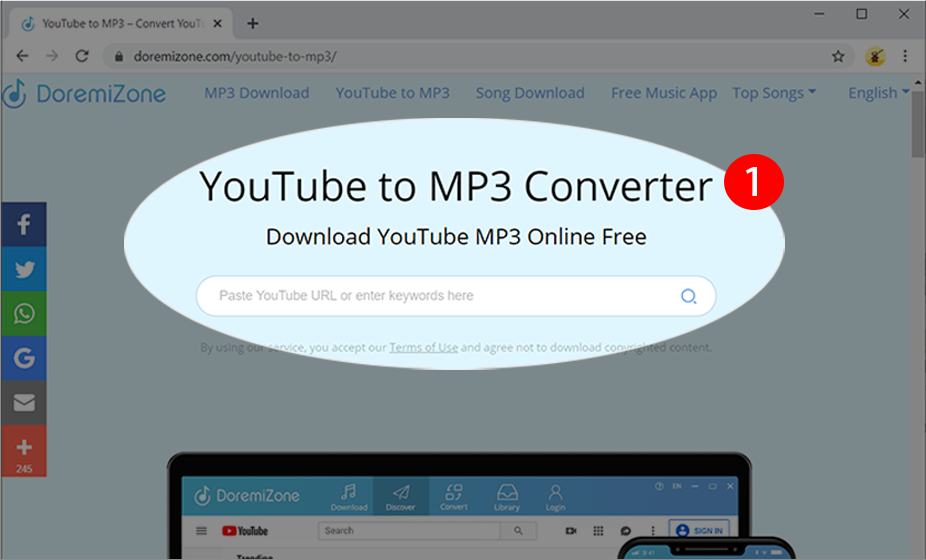Click the messages bubble icon in app preview
Screen dimensions: 926x560
click(x=625, y=530)
